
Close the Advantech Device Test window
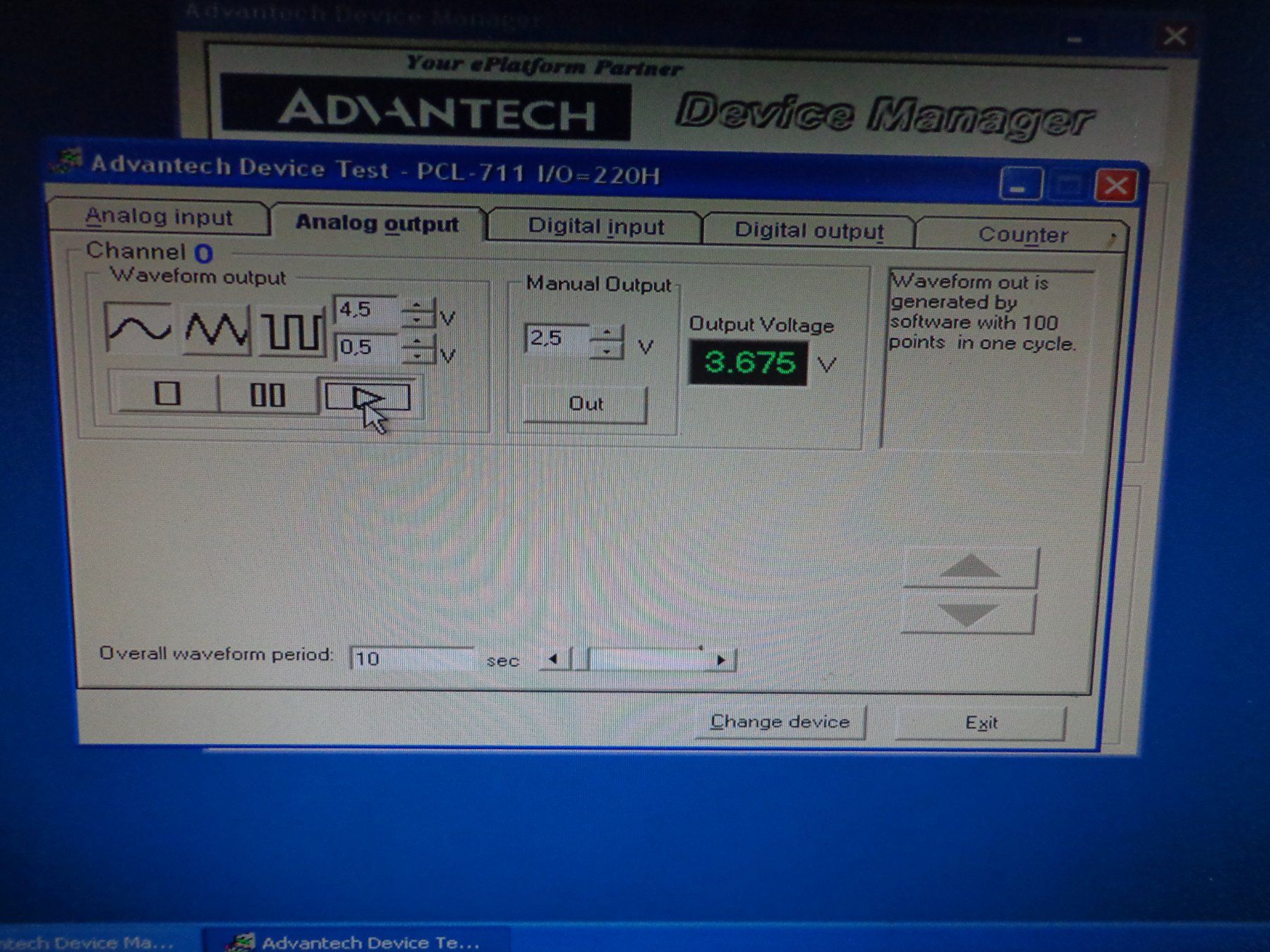point(1115,186)
